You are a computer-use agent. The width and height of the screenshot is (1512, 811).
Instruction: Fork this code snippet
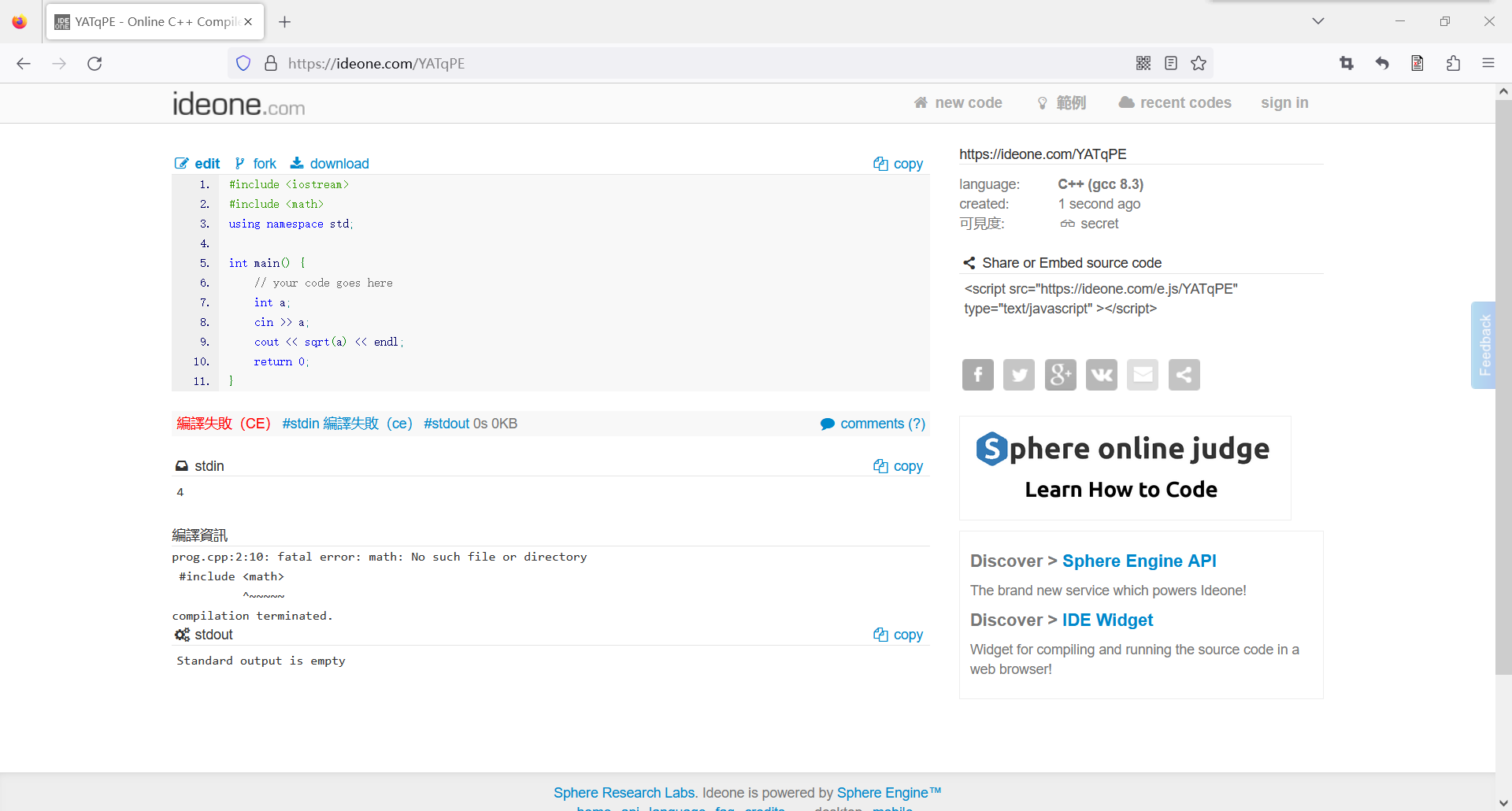pyautogui.click(x=256, y=164)
